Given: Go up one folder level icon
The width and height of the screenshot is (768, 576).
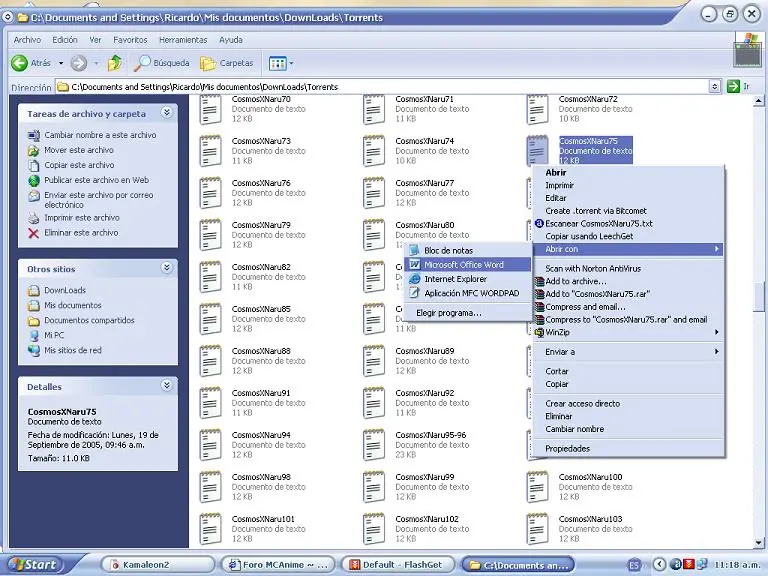Looking at the screenshot, I should coord(115,63).
